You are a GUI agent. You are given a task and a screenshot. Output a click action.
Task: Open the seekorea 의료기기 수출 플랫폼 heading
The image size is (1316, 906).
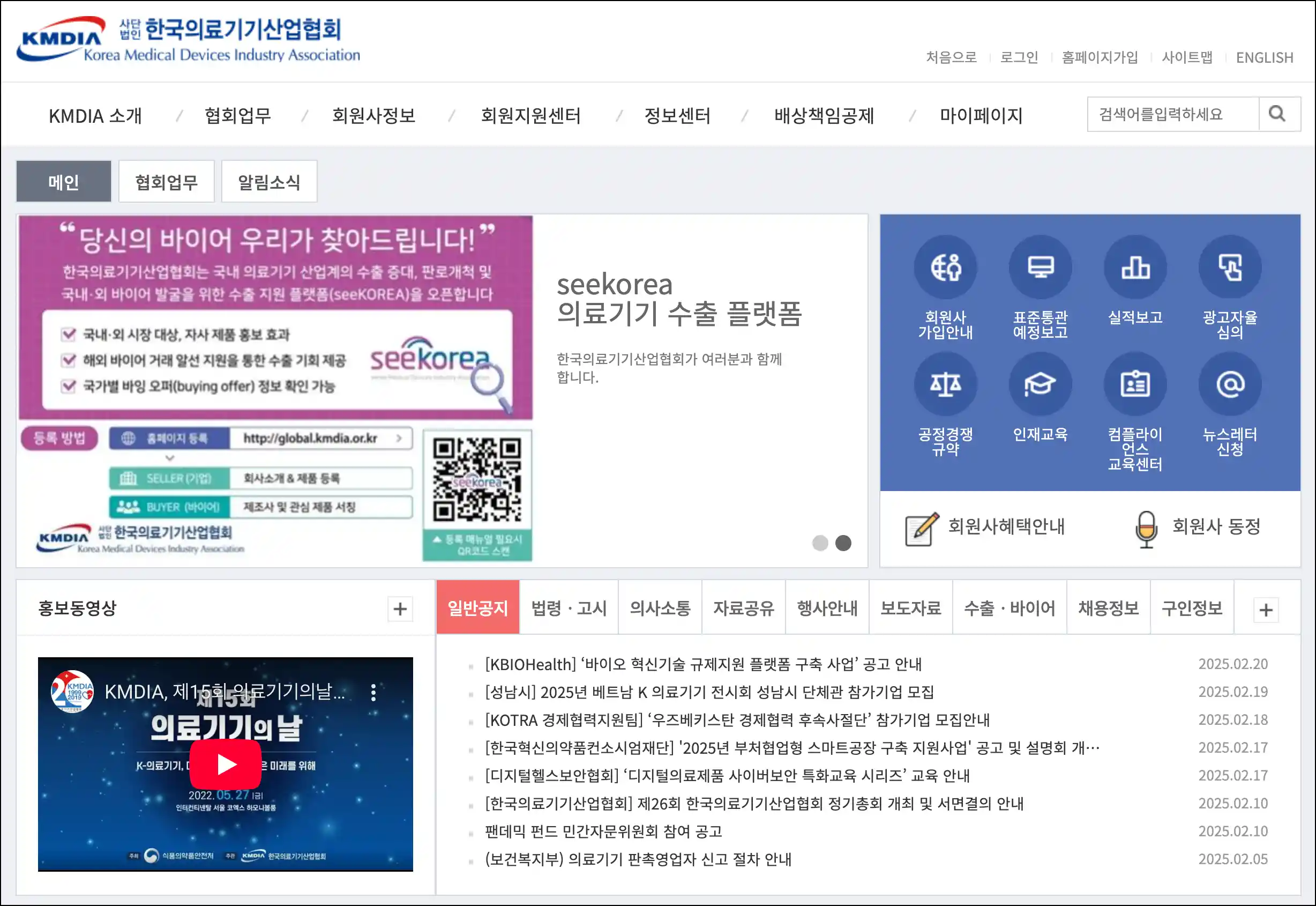pyautogui.click(x=679, y=299)
